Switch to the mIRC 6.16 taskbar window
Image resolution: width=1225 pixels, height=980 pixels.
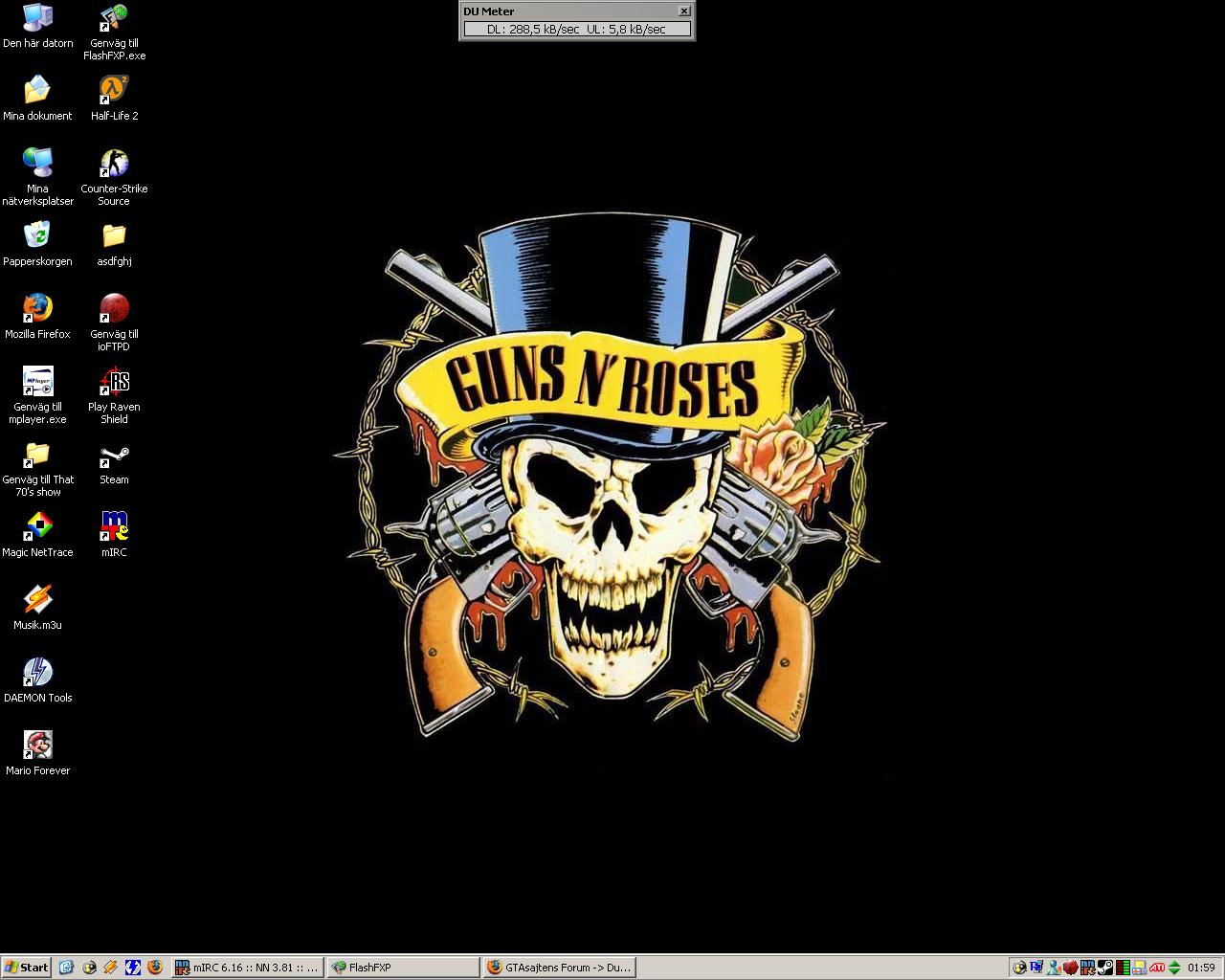pos(248,968)
